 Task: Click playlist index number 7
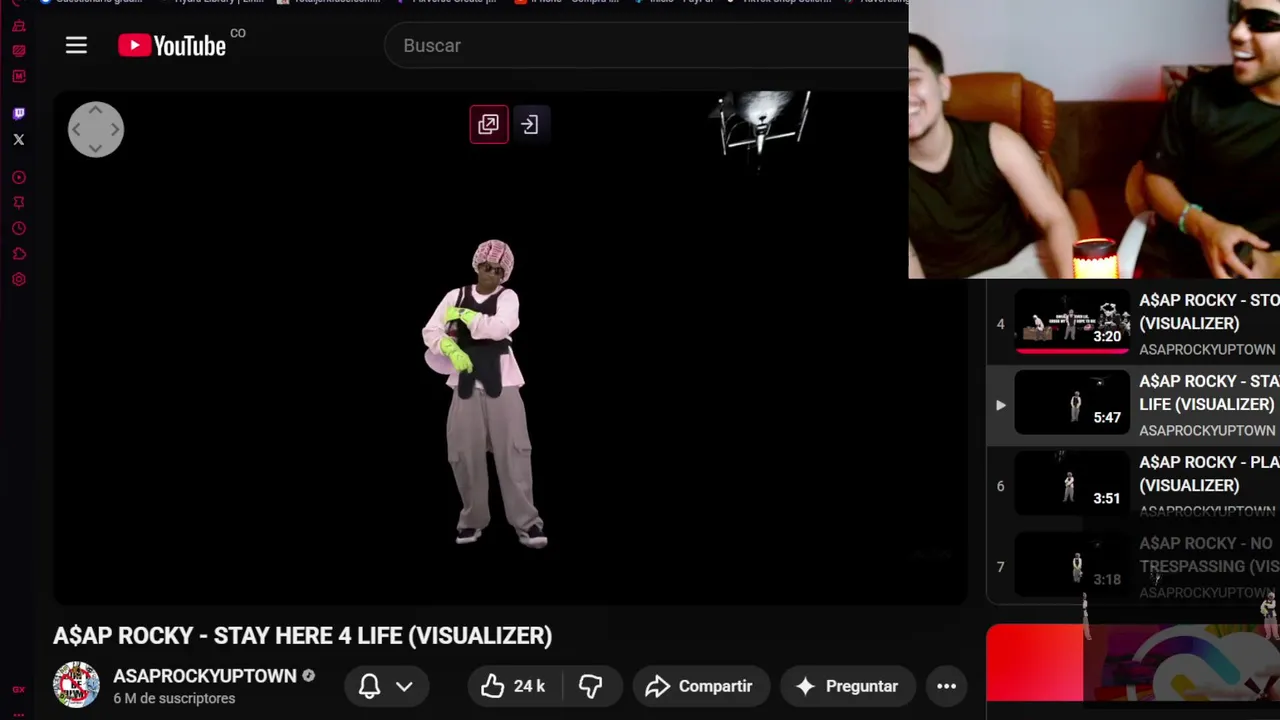point(1000,567)
